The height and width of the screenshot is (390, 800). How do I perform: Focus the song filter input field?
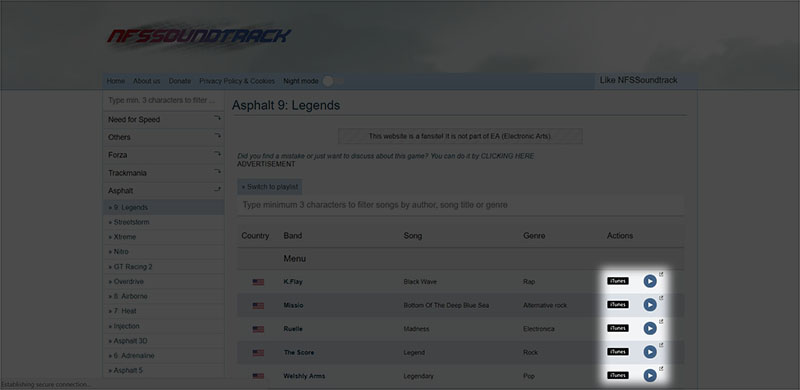(x=461, y=205)
